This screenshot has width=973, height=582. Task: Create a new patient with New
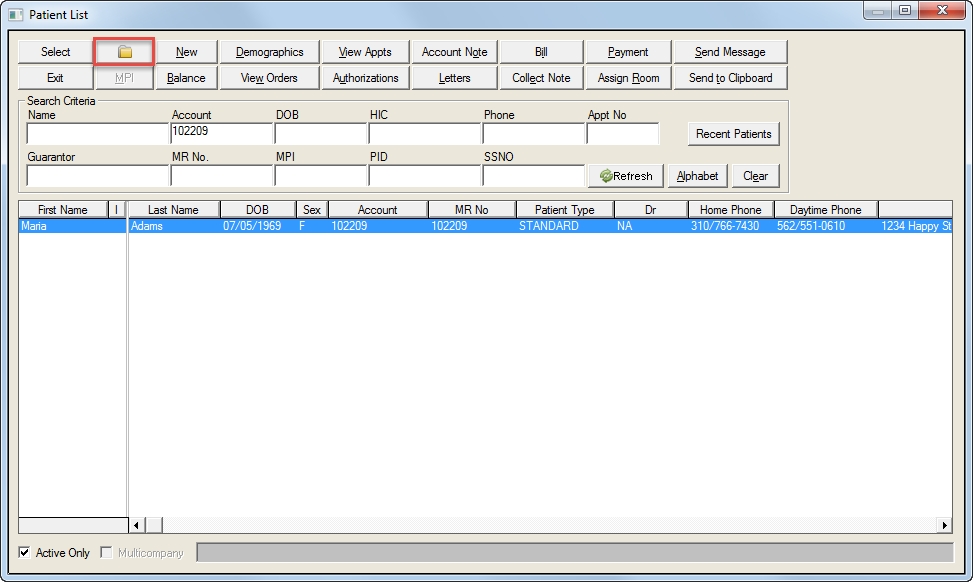[x=186, y=51]
